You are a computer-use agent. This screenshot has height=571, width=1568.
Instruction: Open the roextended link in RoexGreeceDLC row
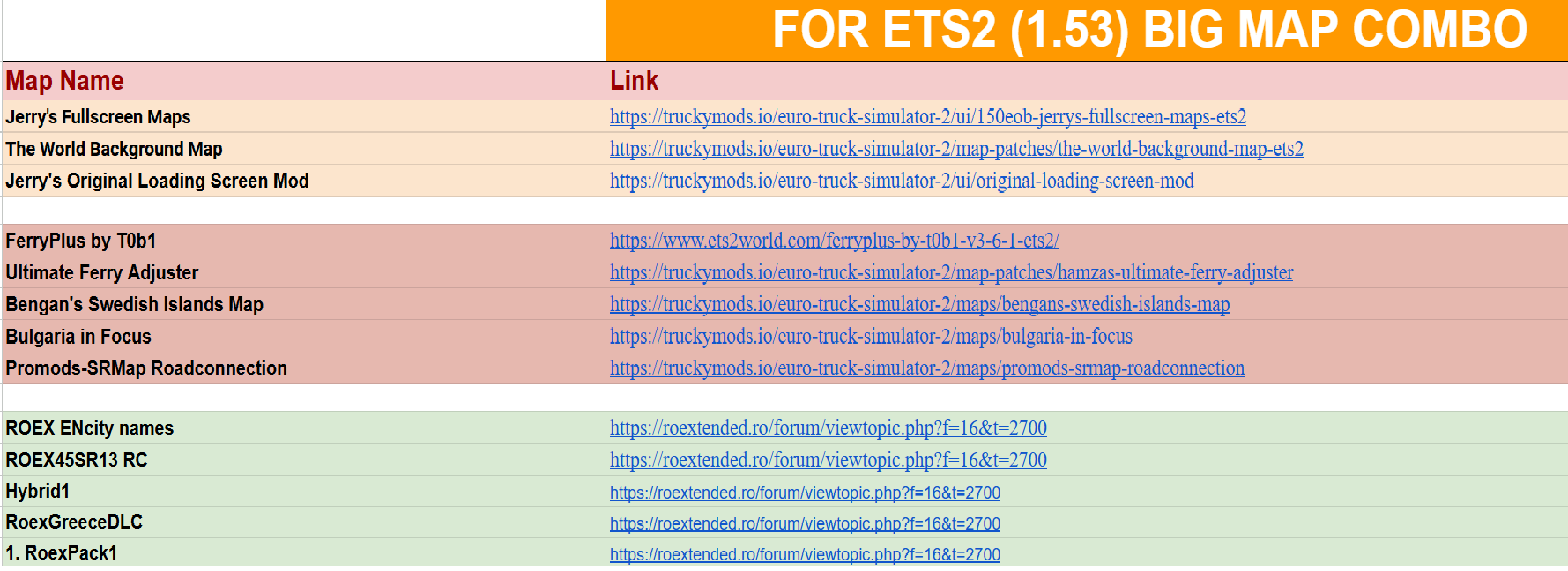point(805,523)
